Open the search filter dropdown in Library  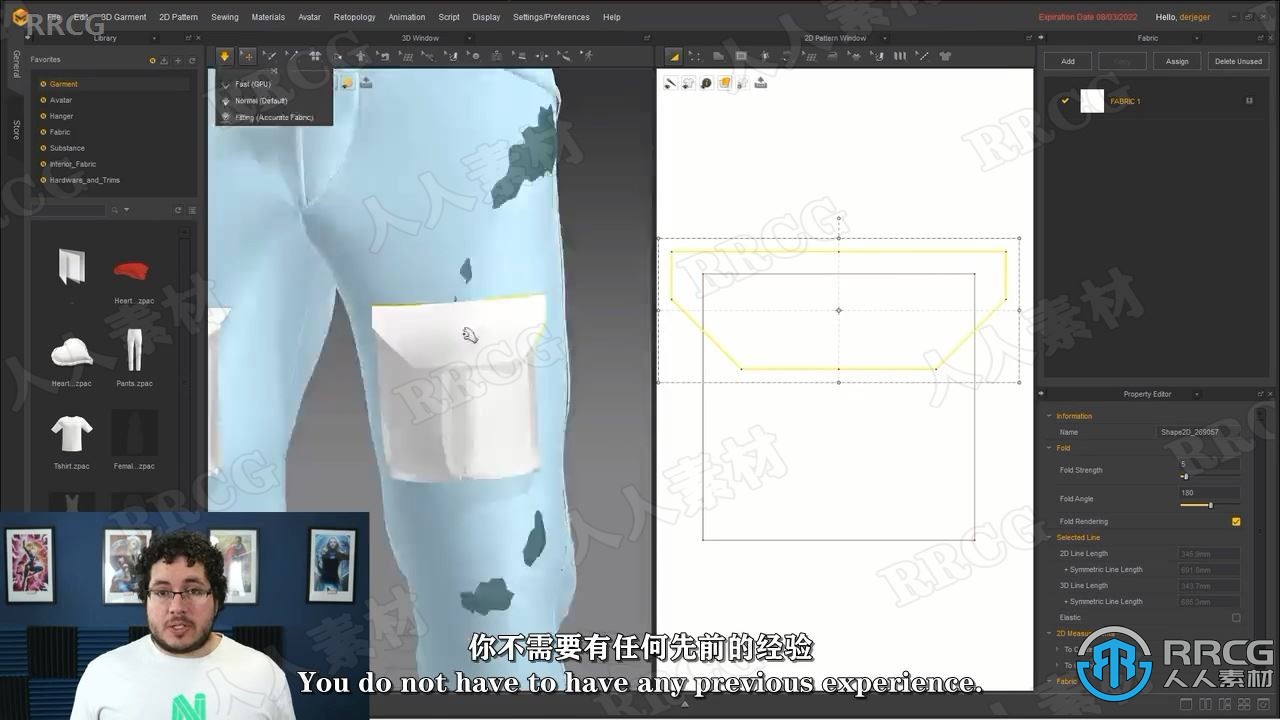127,210
